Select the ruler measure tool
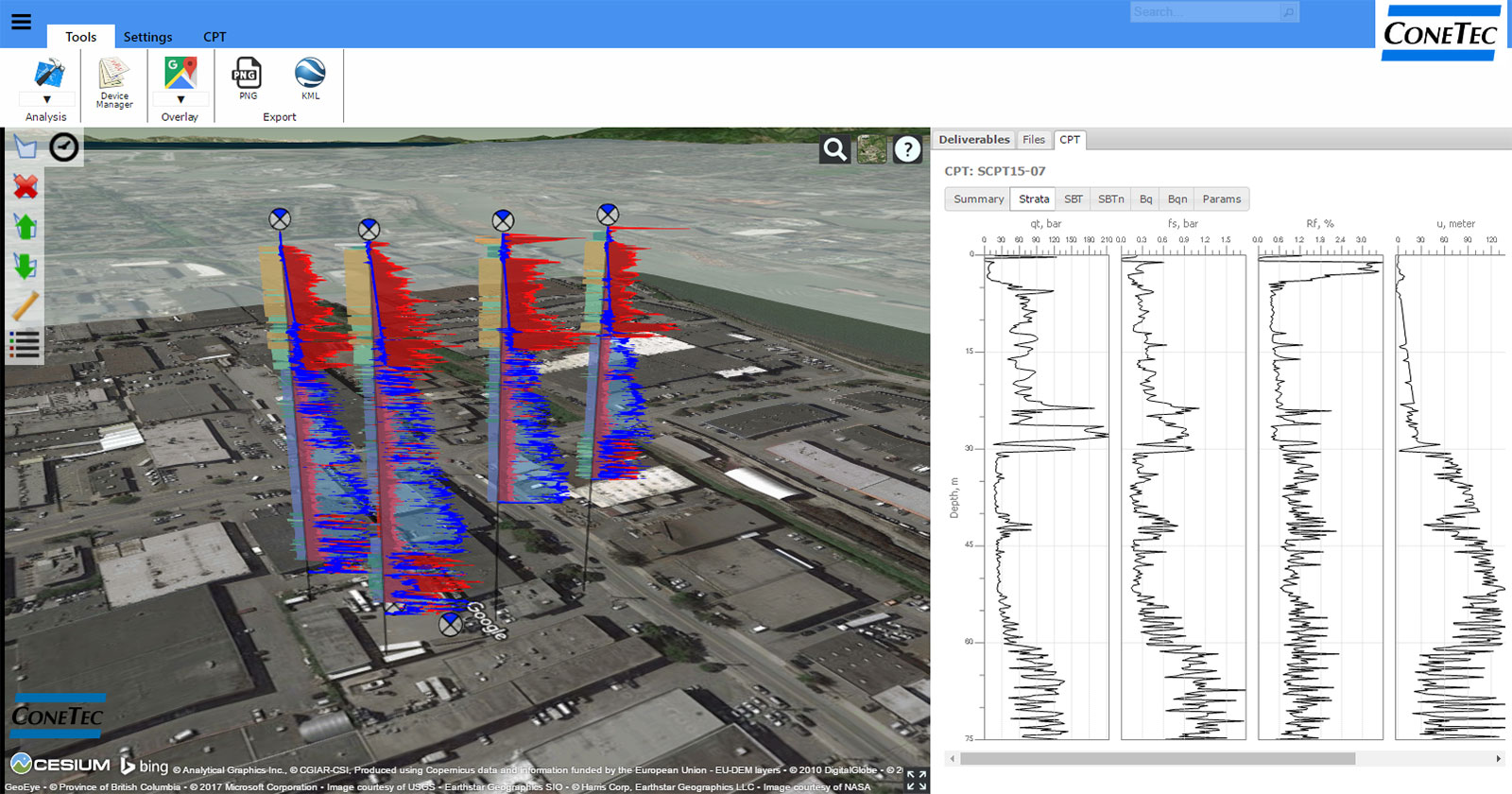1512x794 pixels. (x=26, y=306)
